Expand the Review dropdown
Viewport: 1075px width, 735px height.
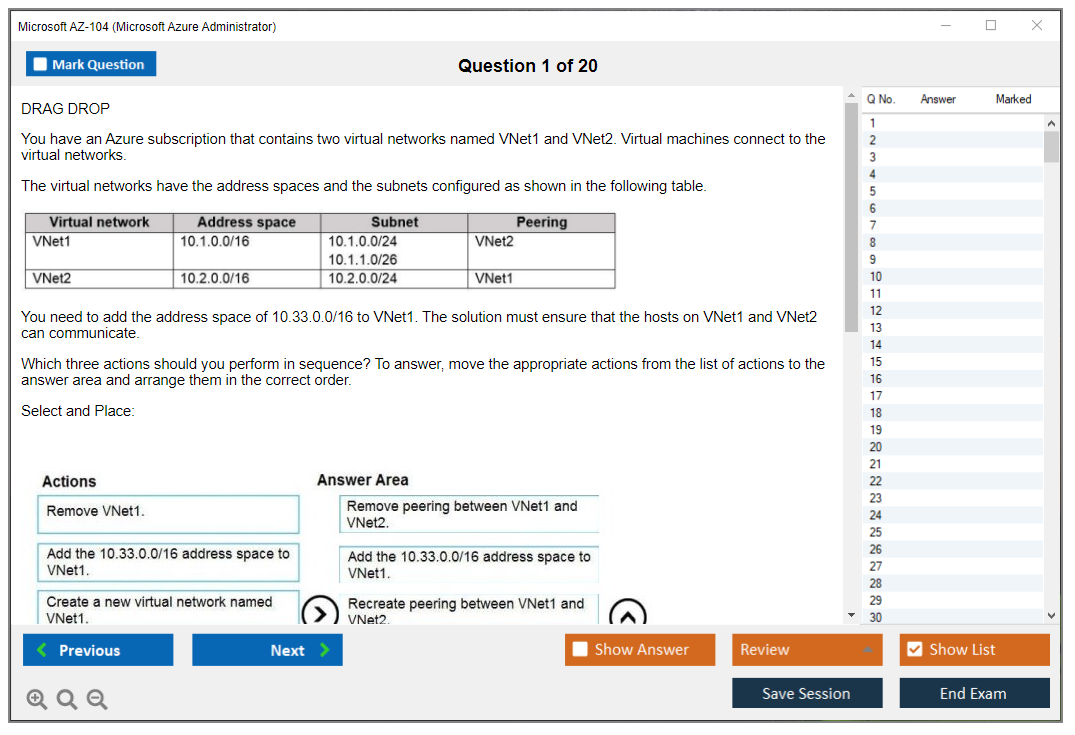[x=870, y=649]
